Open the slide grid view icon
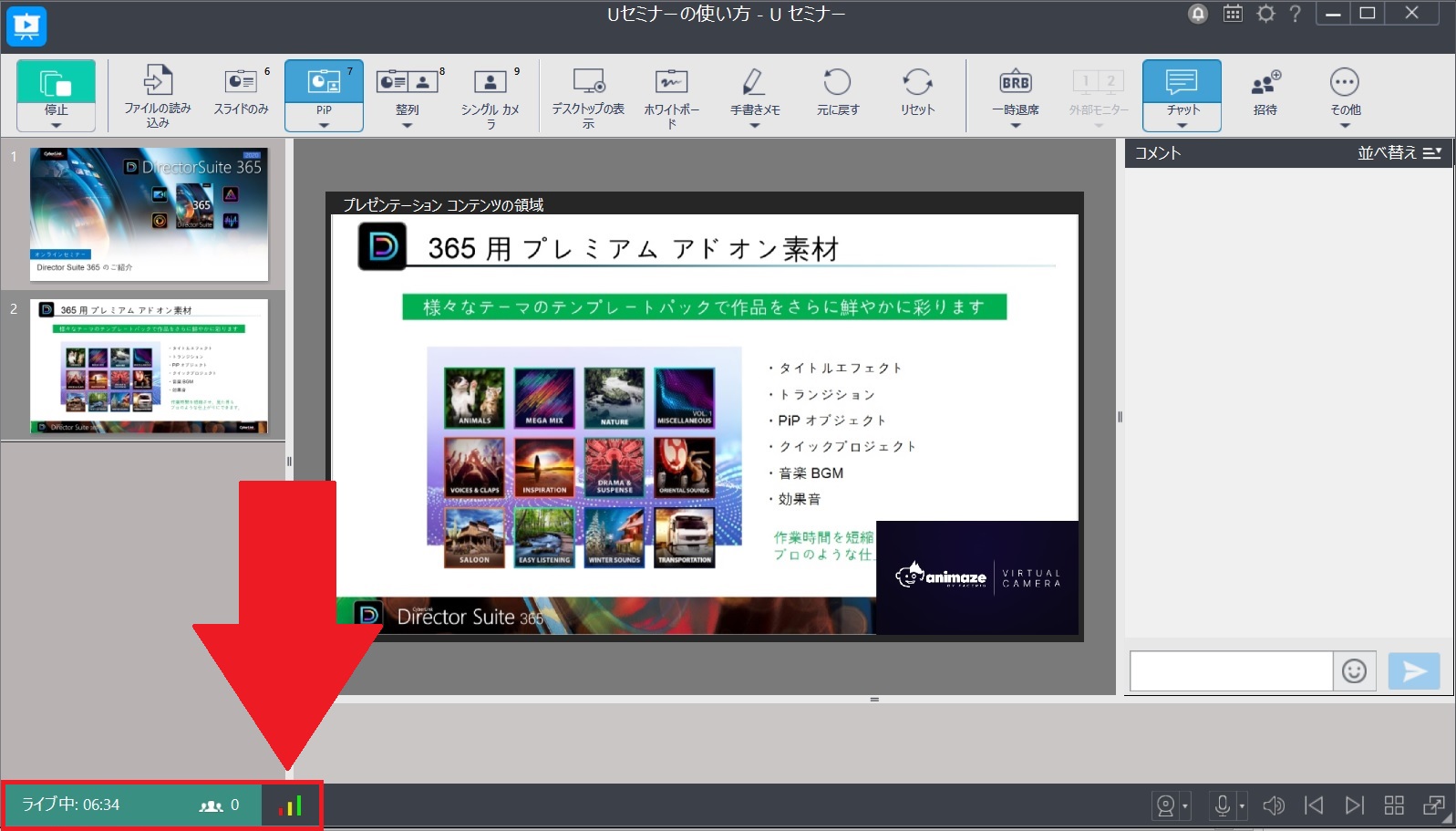The width and height of the screenshot is (1456, 831). click(1394, 805)
